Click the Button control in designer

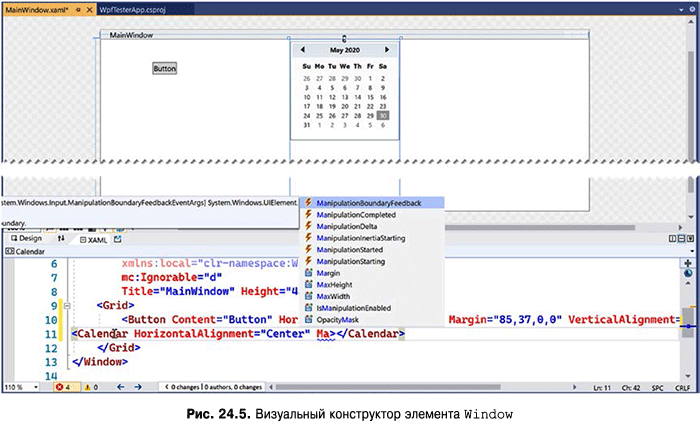click(164, 68)
